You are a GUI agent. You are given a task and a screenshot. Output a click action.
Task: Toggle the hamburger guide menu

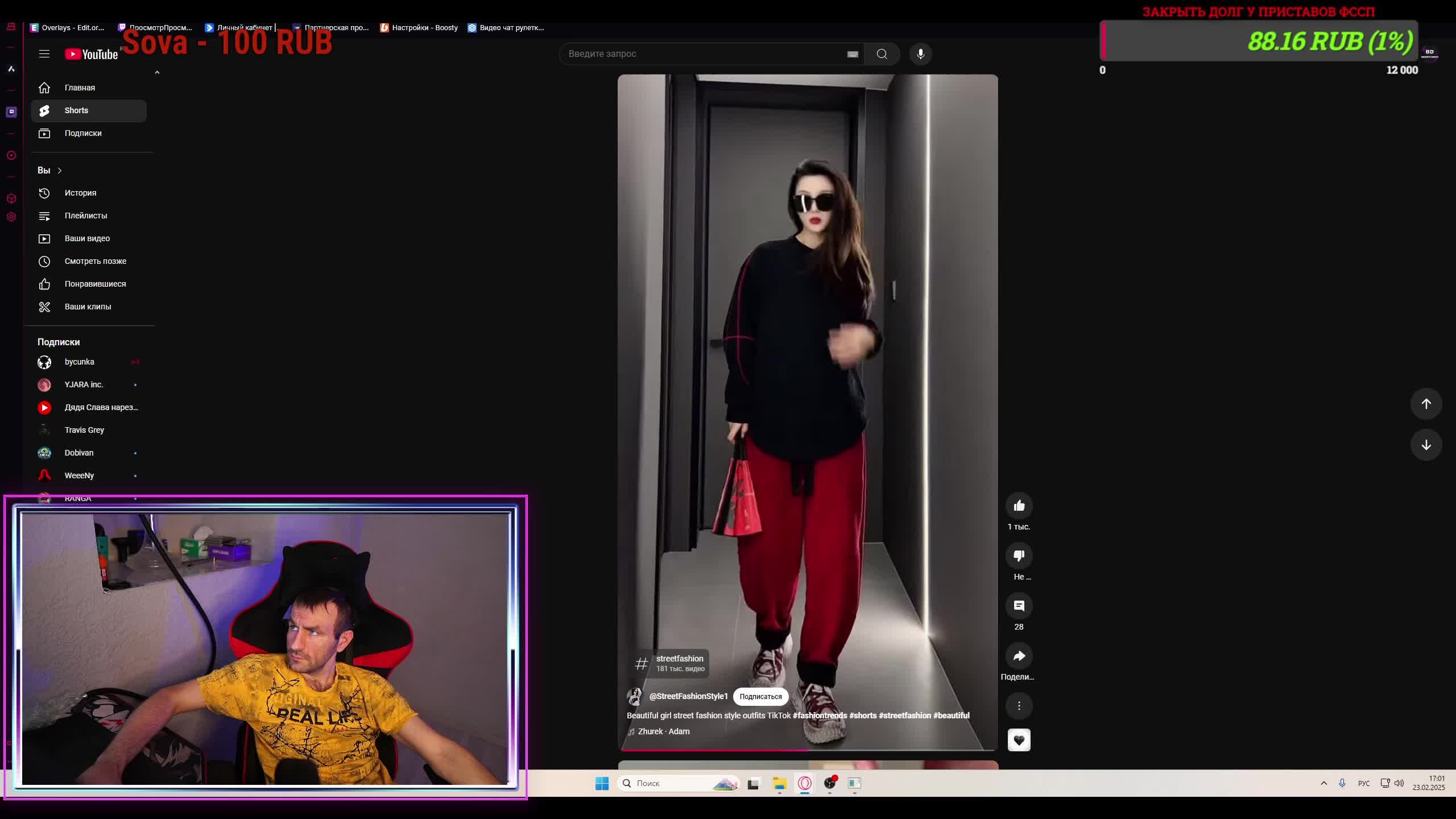point(44,54)
